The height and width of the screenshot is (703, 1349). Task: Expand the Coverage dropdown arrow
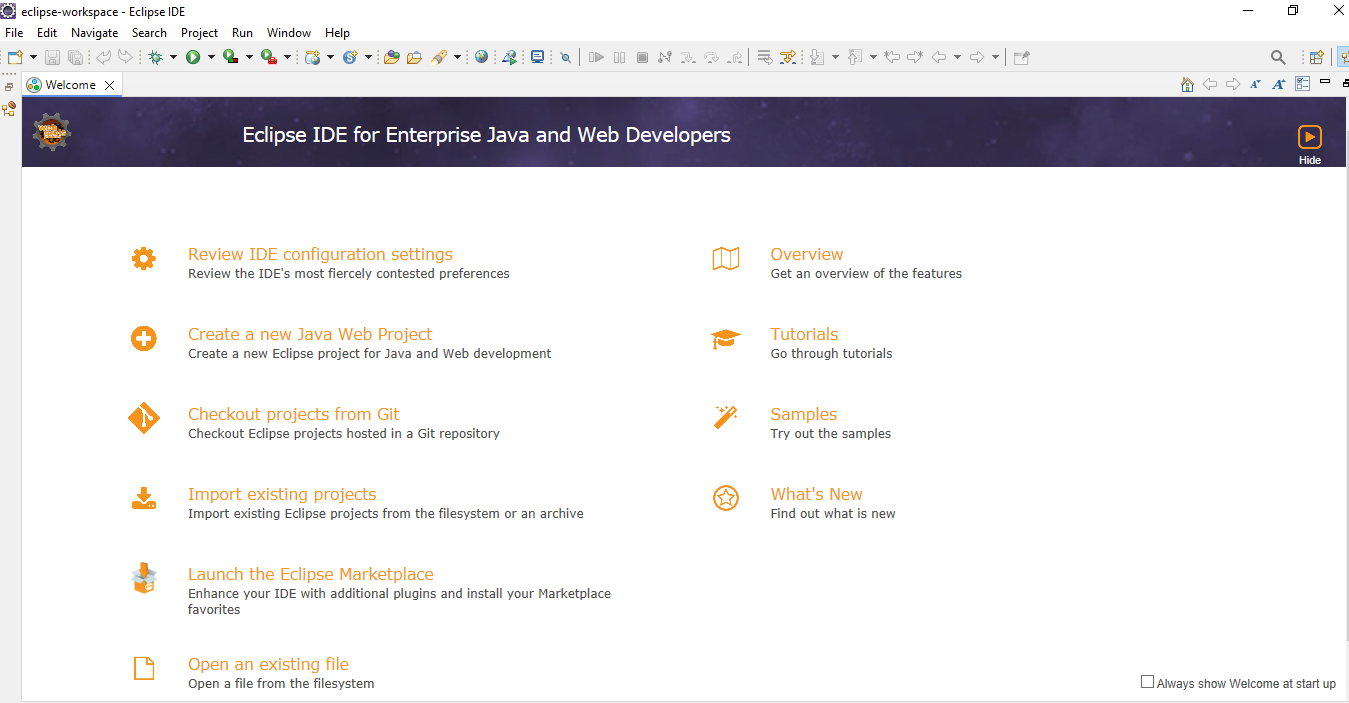[x=249, y=57]
